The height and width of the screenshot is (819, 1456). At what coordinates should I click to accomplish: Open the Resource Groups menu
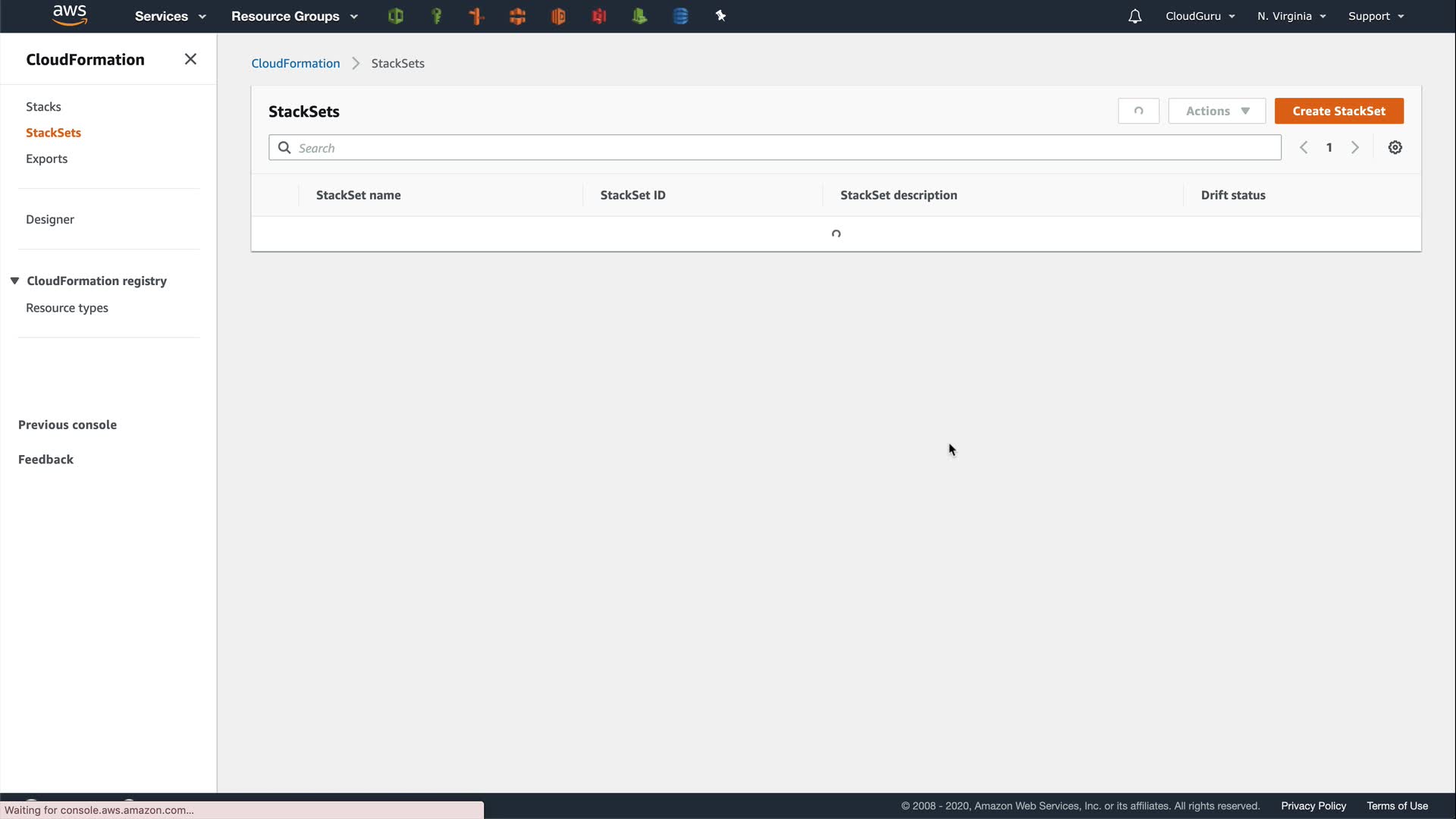pos(294,16)
